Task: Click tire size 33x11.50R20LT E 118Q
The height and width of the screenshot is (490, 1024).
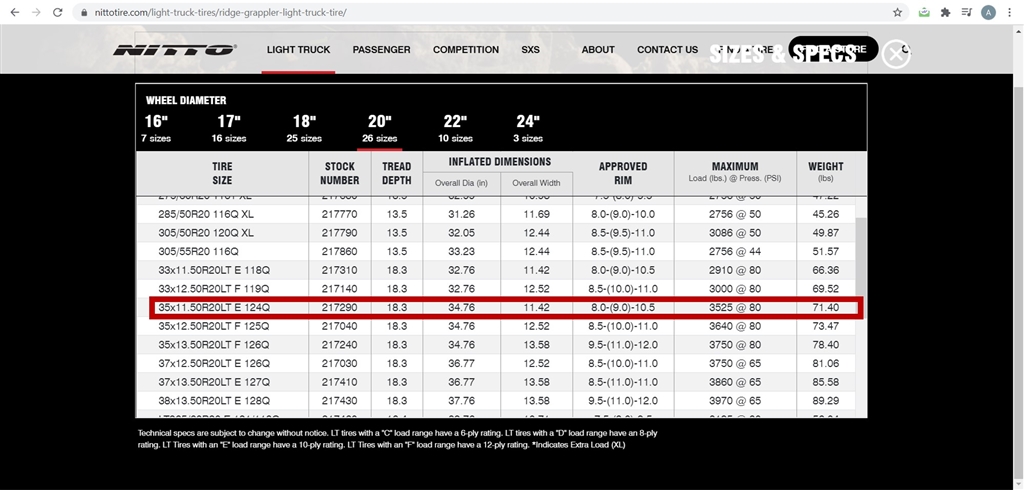Action: [x=214, y=270]
